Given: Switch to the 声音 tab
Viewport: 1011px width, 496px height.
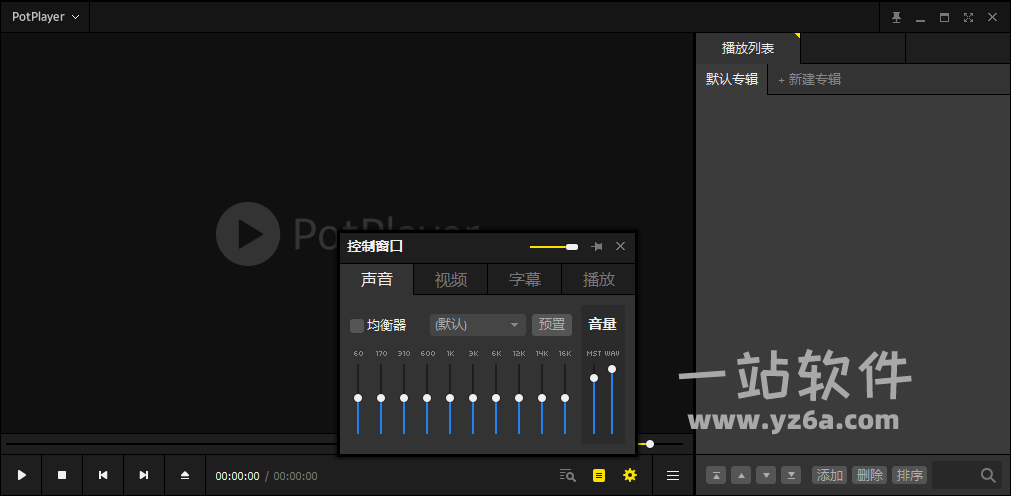Looking at the screenshot, I should coord(377,279).
